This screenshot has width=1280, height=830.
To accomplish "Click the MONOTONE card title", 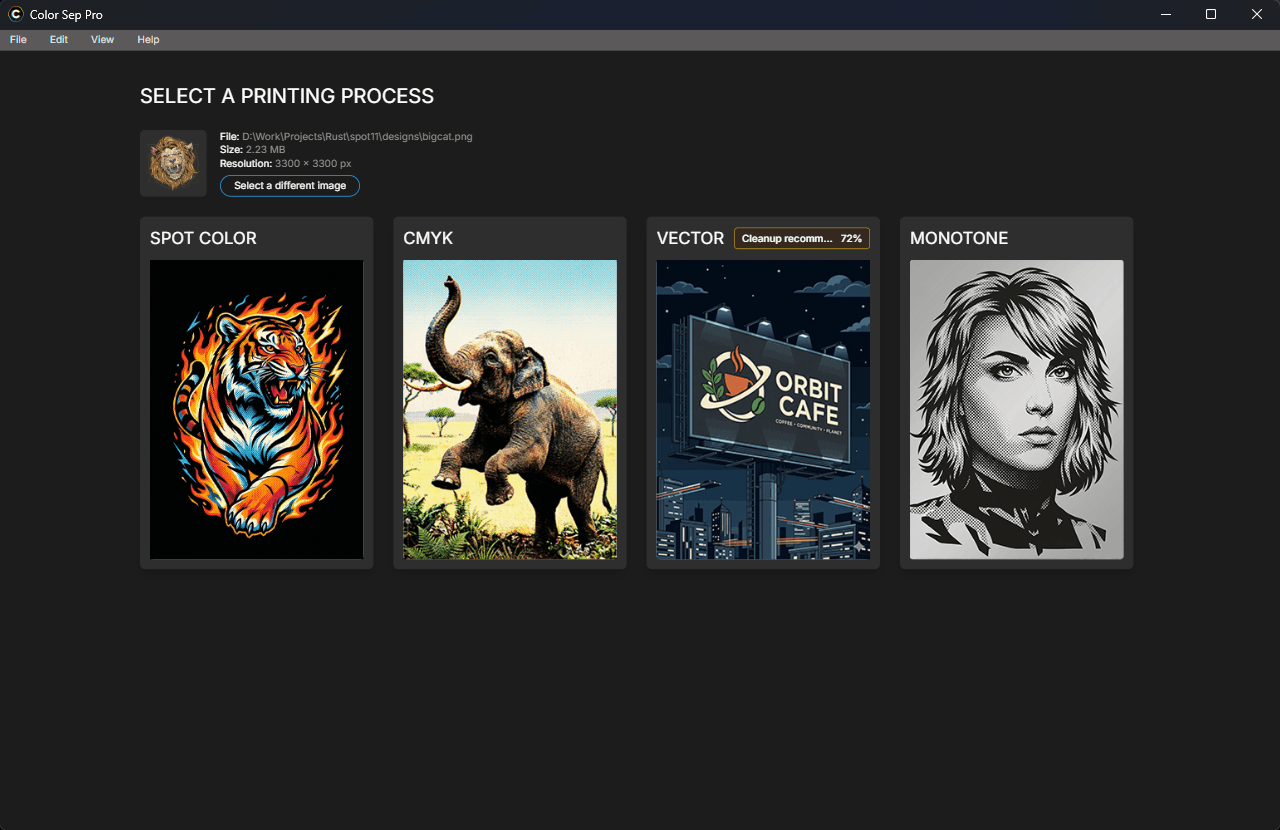I will point(959,238).
